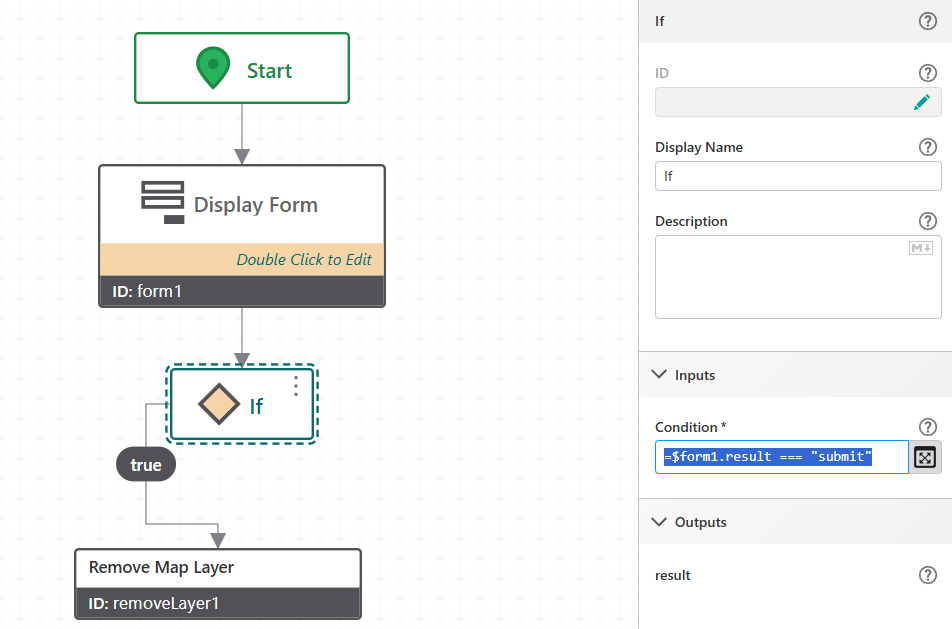Click the Display Form activity icon
952x629 pixels.
163,202
